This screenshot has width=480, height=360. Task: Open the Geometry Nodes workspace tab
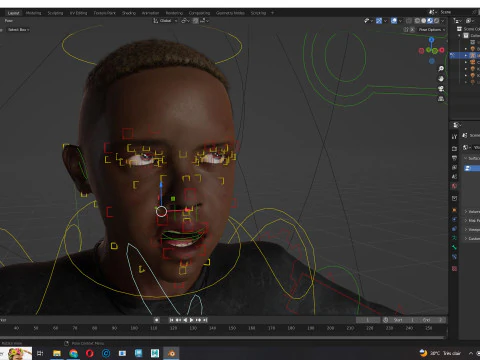pyautogui.click(x=230, y=13)
